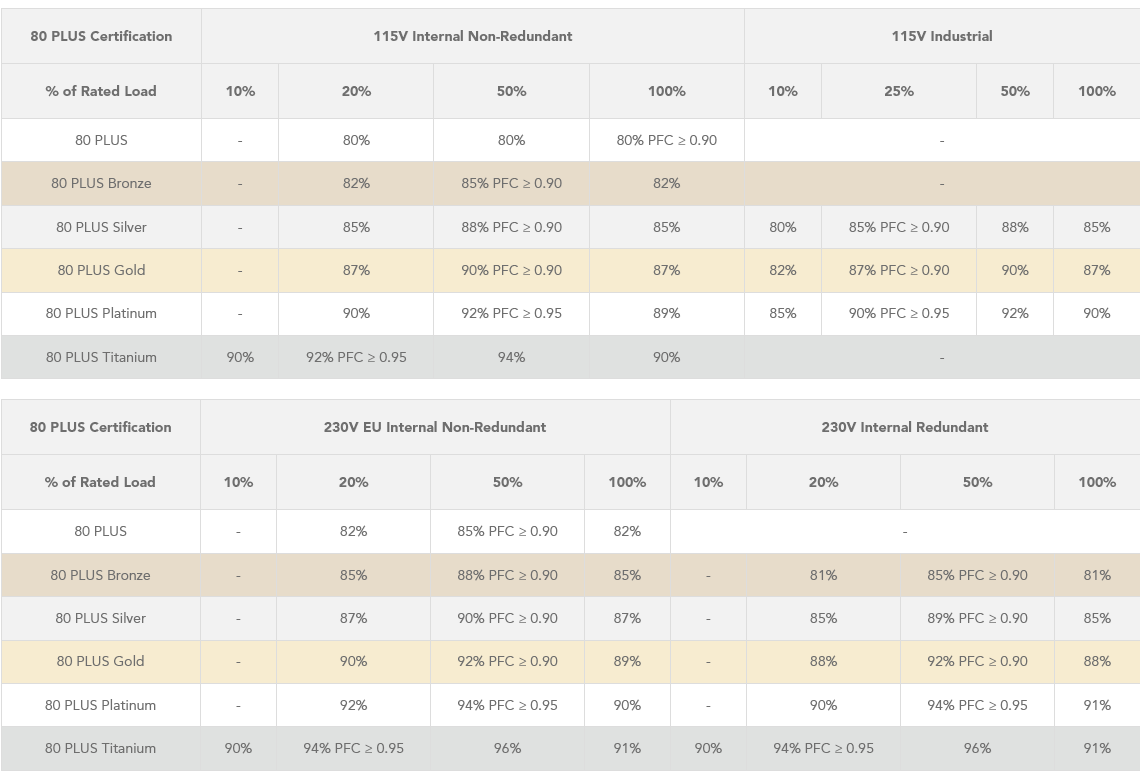This screenshot has width=1140, height=781.
Task: Click the "115V Internal Non-Redundant" column header
Action: coord(472,36)
